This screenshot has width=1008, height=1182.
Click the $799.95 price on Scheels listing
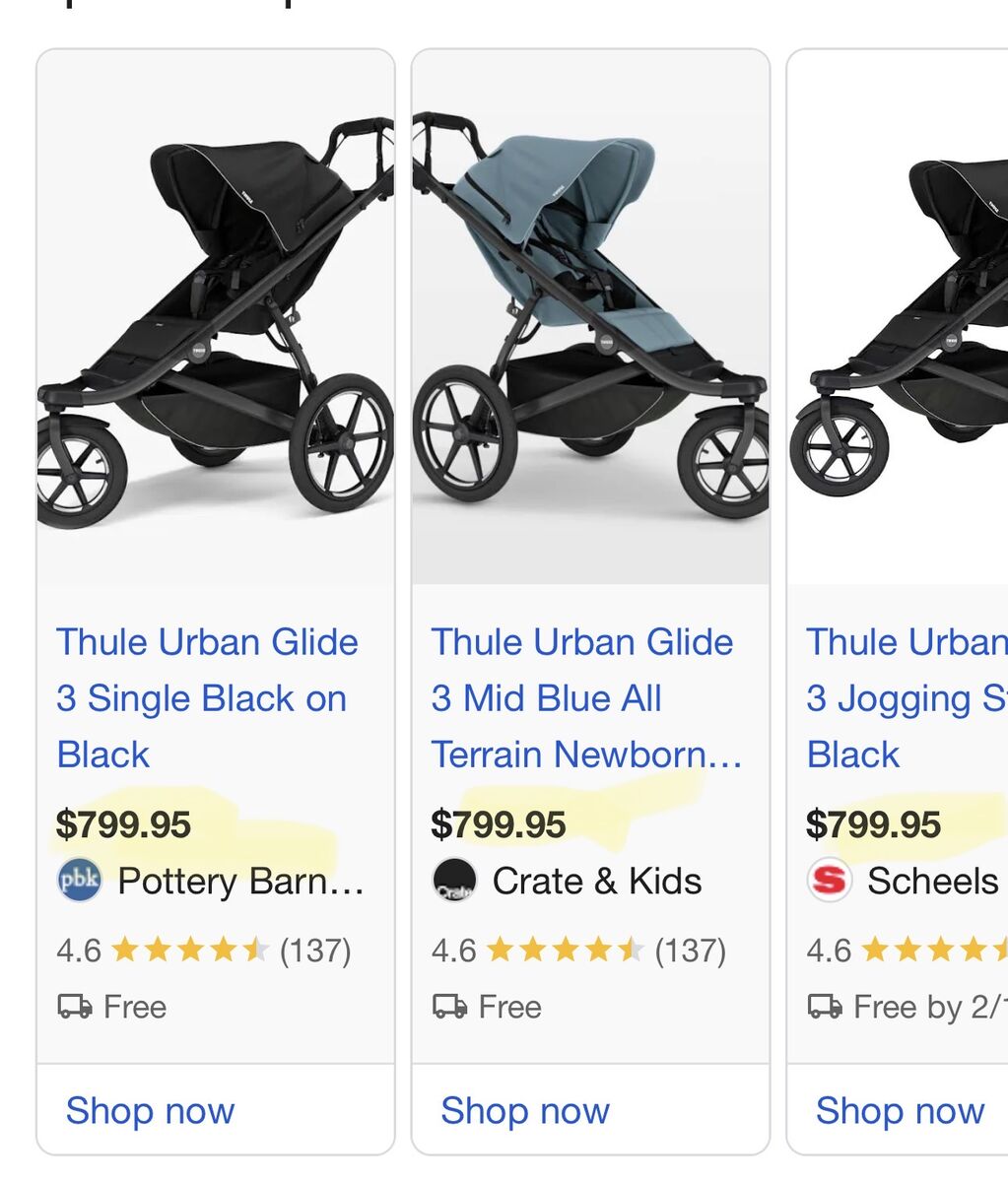[x=873, y=824]
